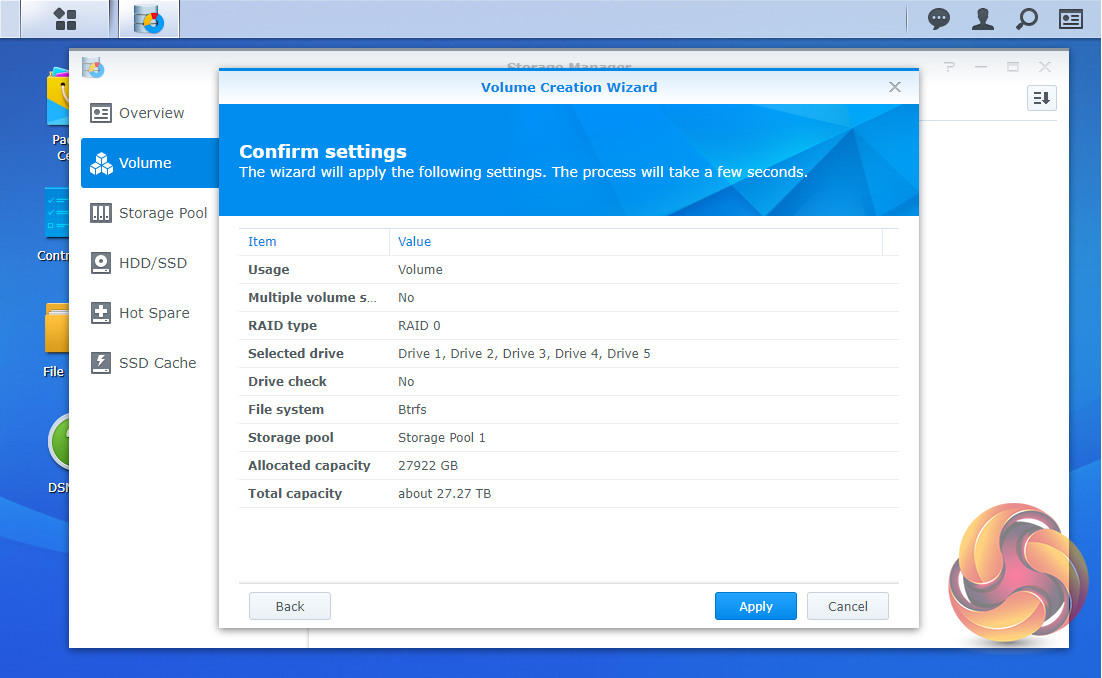Open the HDD/SSD section
Viewport: 1102px width, 678px height.
150,263
